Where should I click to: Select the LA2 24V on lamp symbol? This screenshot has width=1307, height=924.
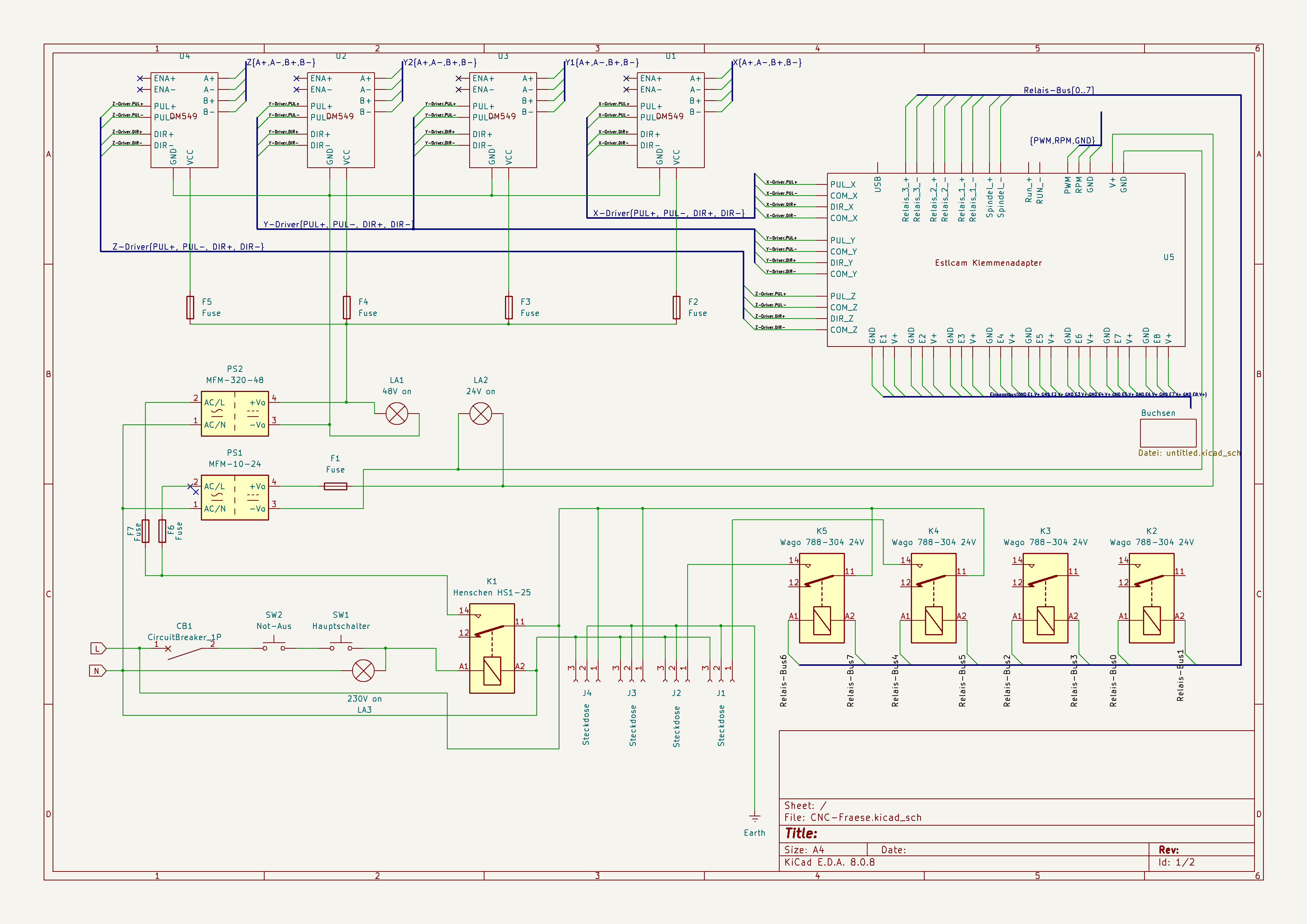(480, 414)
